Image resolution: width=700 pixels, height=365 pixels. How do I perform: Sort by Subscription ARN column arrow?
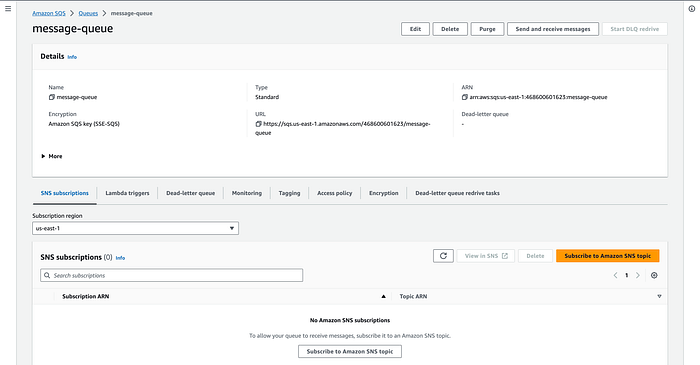click(x=383, y=296)
